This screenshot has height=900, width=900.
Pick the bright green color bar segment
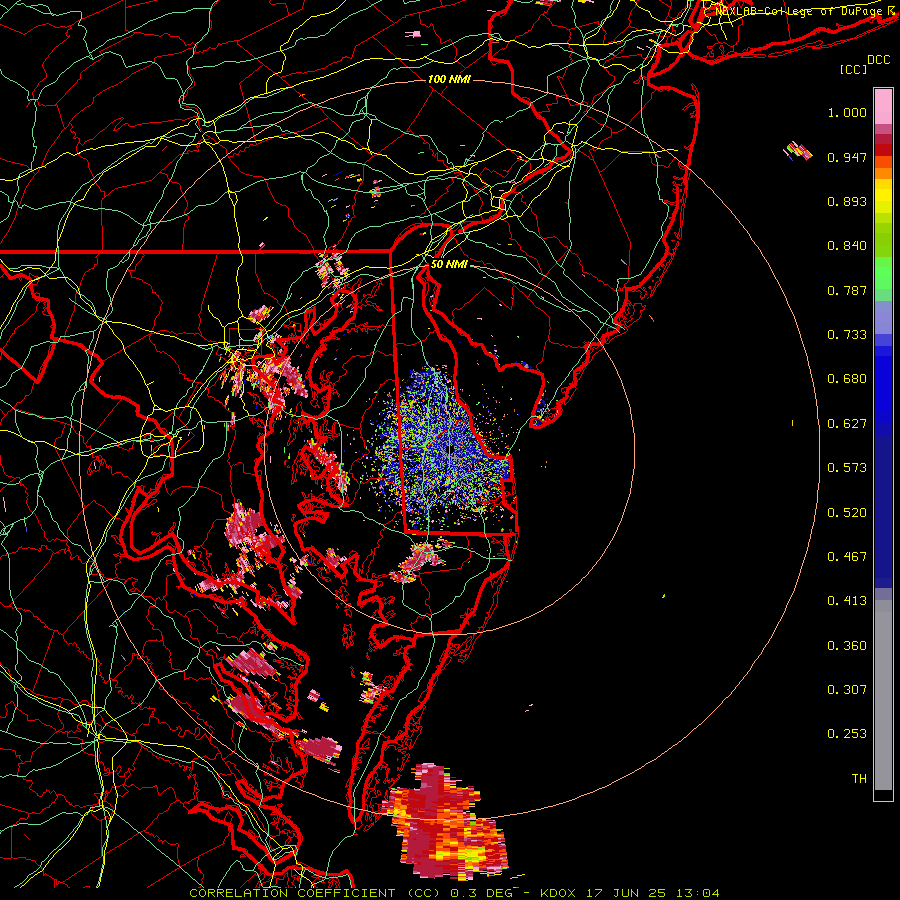click(883, 273)
